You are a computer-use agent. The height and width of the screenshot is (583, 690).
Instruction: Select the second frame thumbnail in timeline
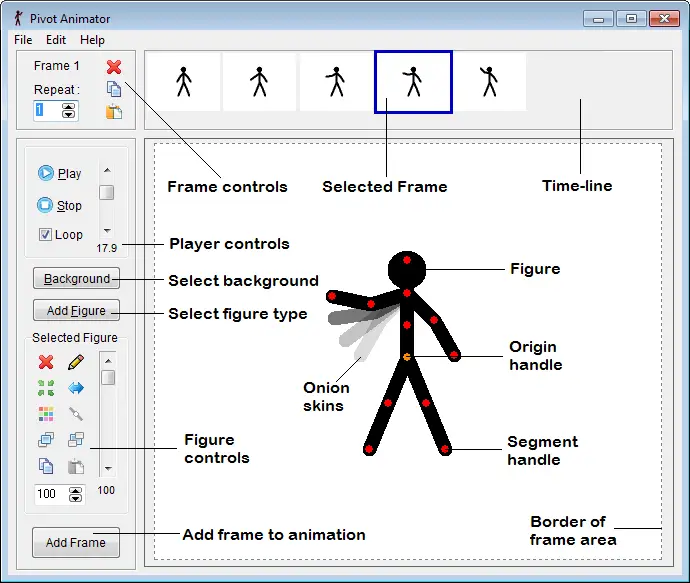[260, 81]
